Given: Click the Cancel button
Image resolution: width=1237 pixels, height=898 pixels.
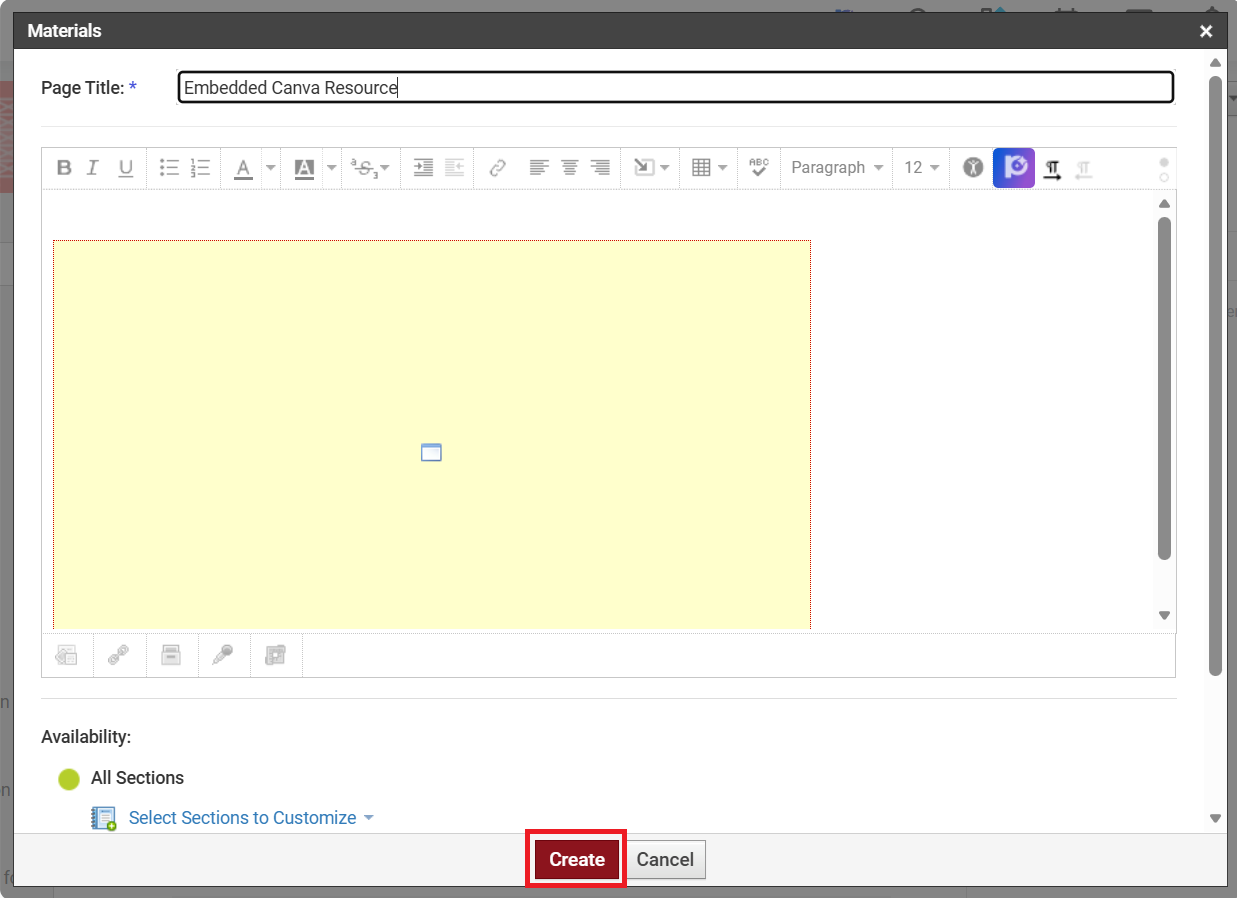Looking at the screenshot, I should coord(665,860).
